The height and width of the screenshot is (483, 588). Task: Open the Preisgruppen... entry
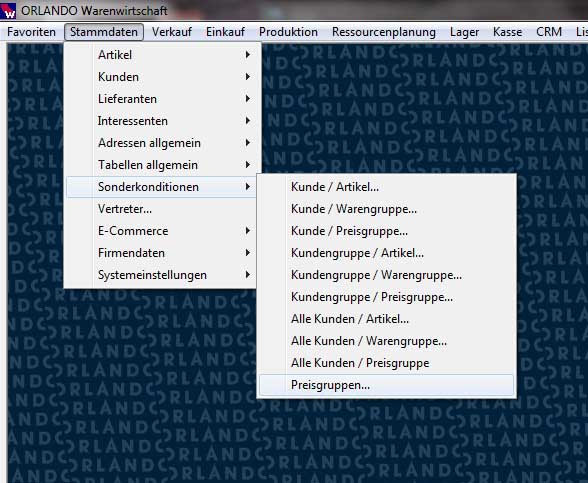click(386, 385)
